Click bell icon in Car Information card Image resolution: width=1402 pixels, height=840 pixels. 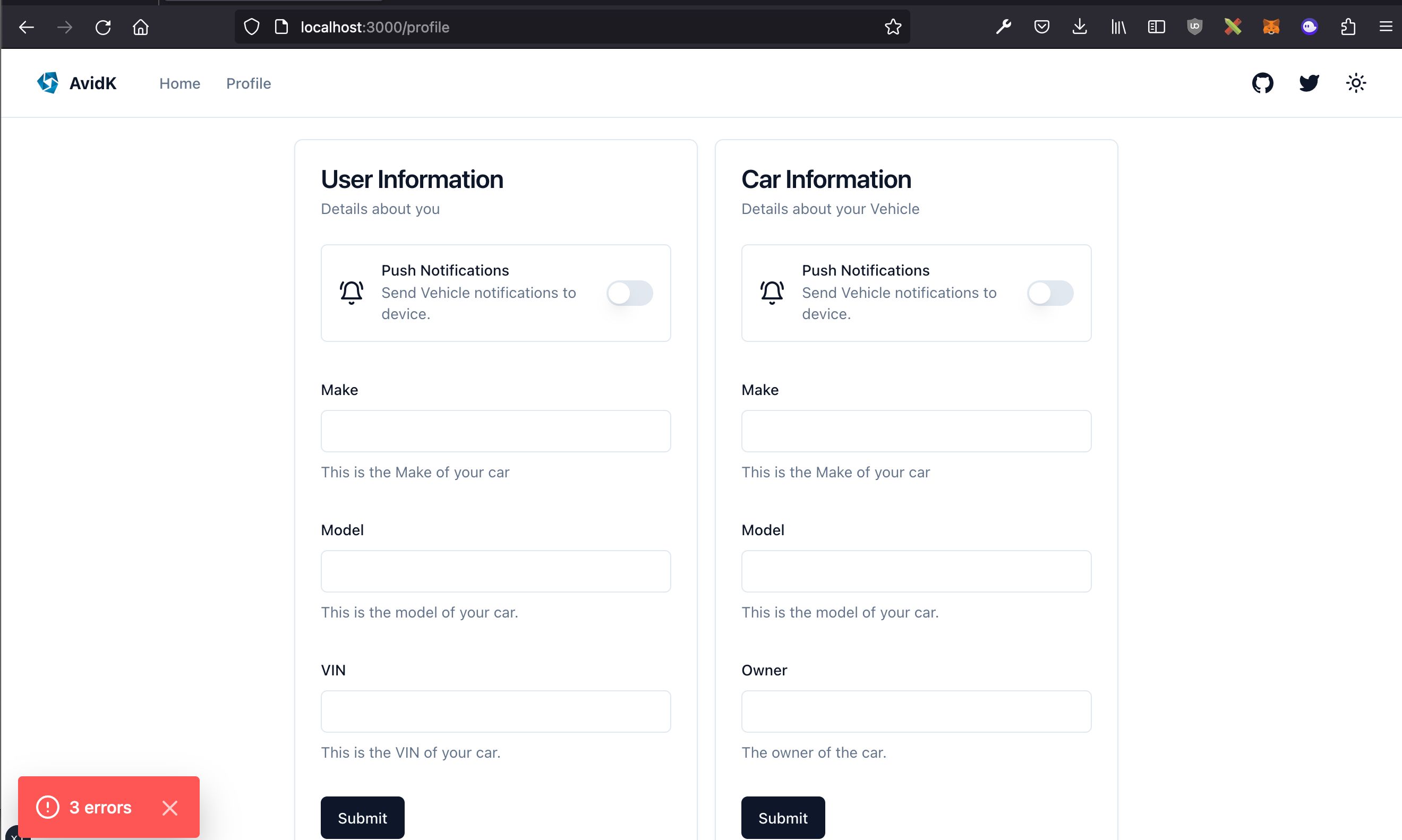(772, 293)
